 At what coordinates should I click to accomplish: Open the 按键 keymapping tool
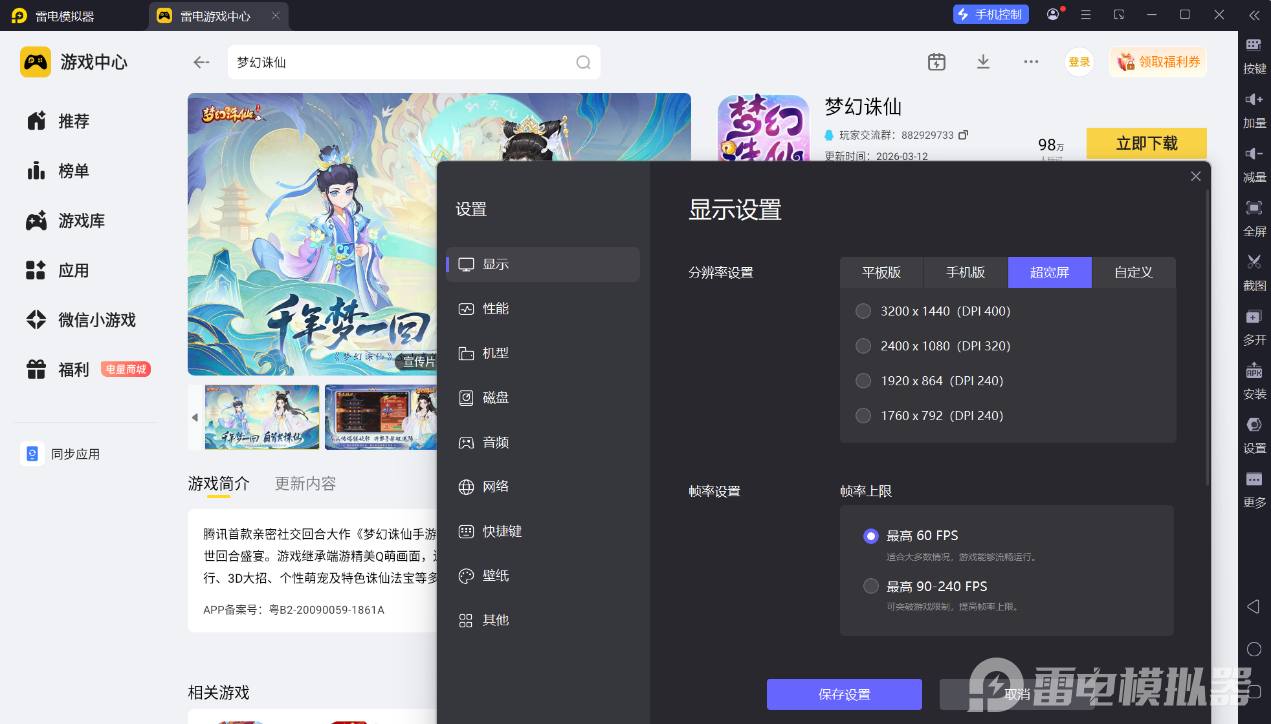(1254, 55)
